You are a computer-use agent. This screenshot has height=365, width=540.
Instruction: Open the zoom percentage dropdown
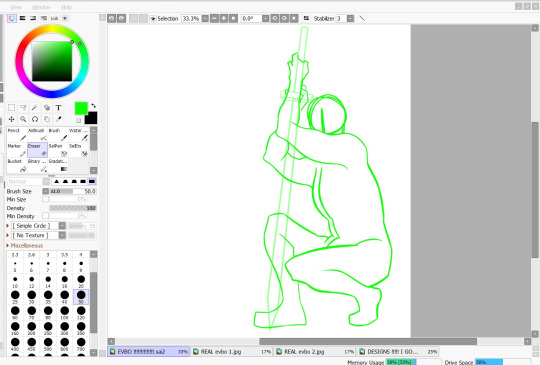[205, 18]
